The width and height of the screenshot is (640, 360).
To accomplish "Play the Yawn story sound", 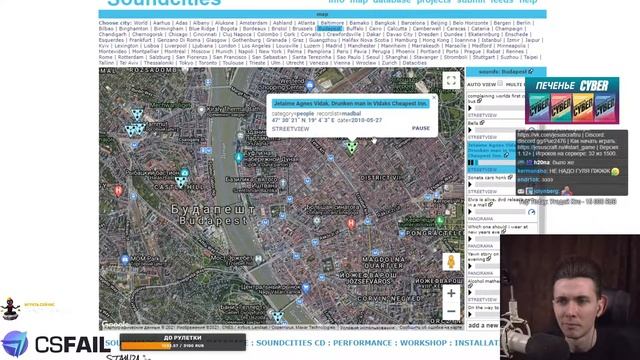I will (470, 266).
